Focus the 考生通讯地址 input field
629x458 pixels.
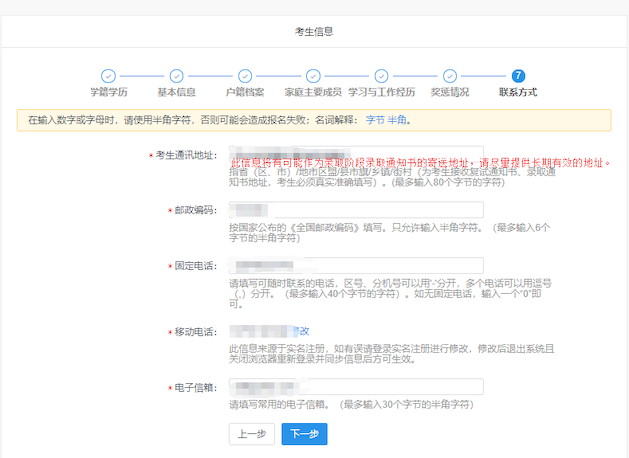[355, 155]
